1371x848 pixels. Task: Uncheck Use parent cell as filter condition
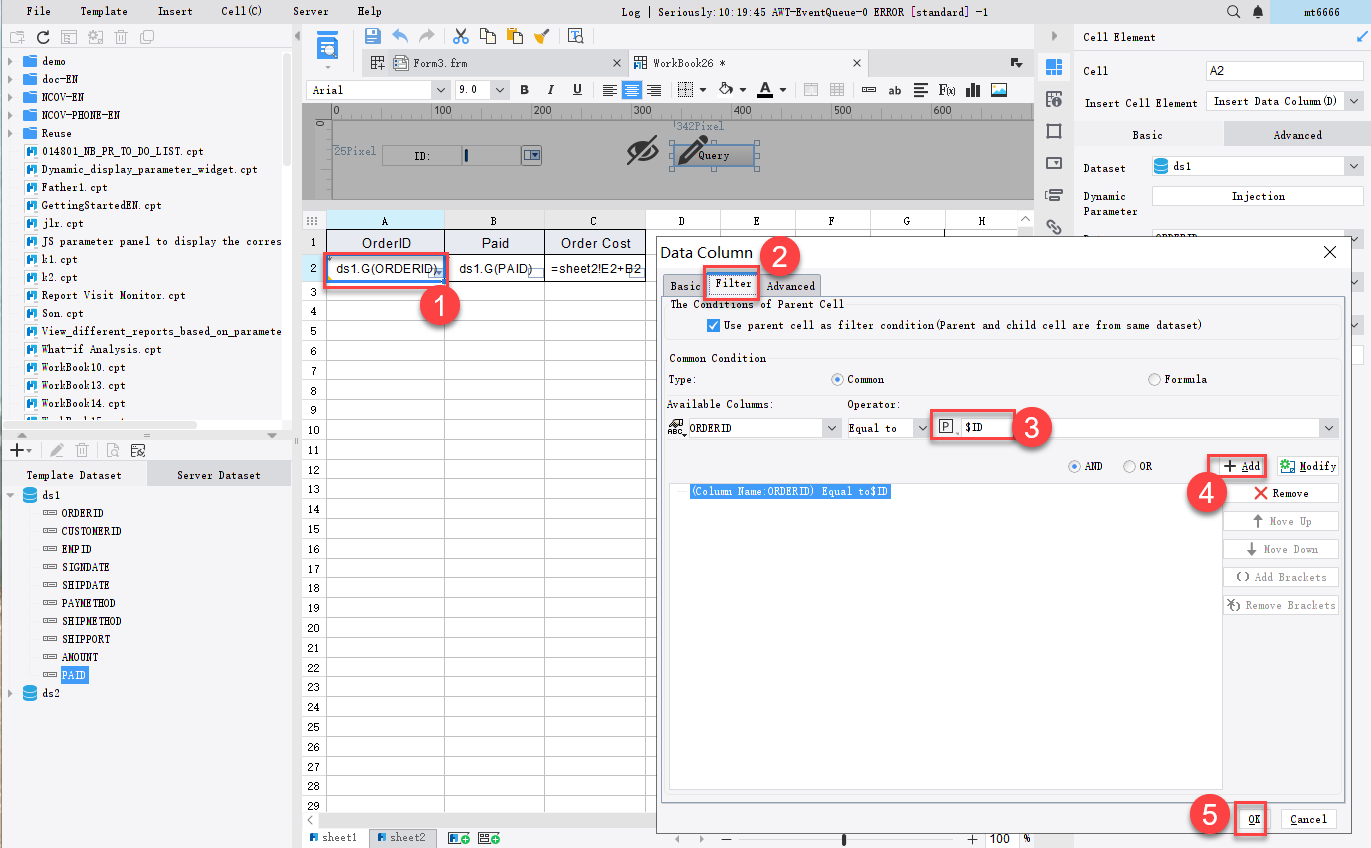pos(714,323)
